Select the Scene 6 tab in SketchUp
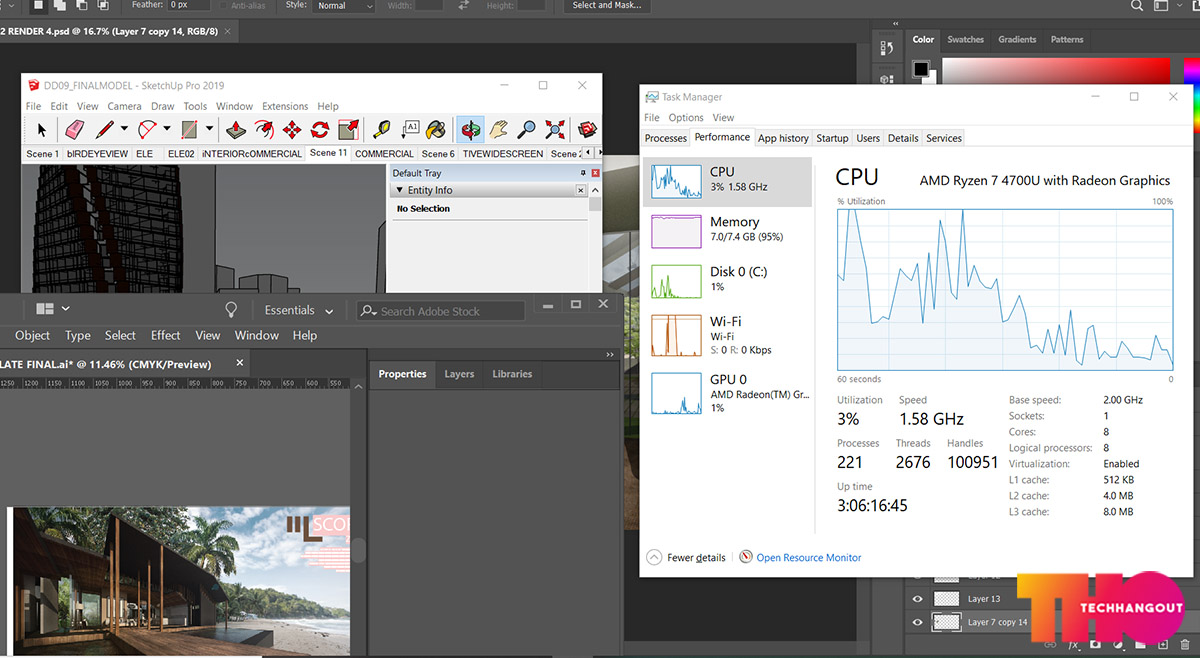This screenshot has height=658, width=1200. click(x=438, y=154)
